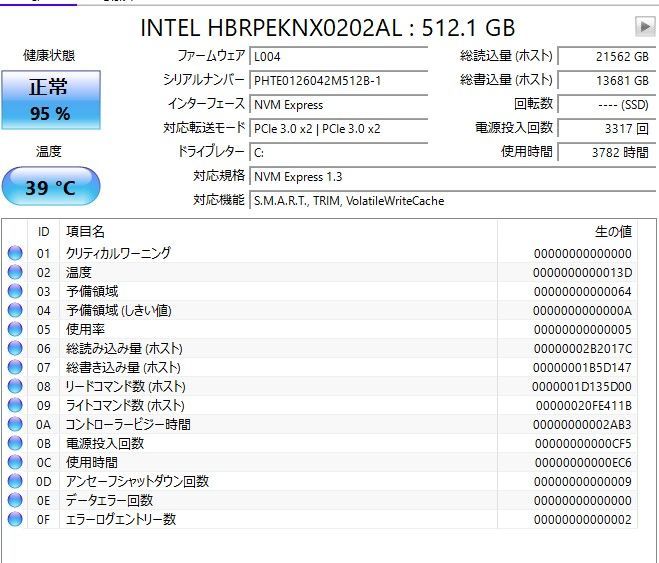Click status icon for 08 リードコマンド数 row
The width and height of the screenshot is (659, 563).
(x=15, y=386)
